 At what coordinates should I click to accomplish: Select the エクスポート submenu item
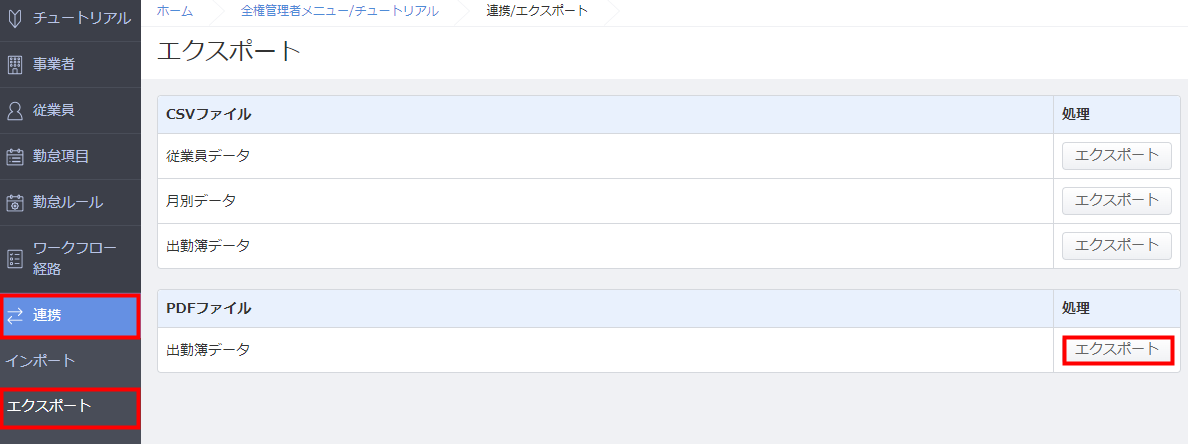pyautogui.click(x=70, y=406)
